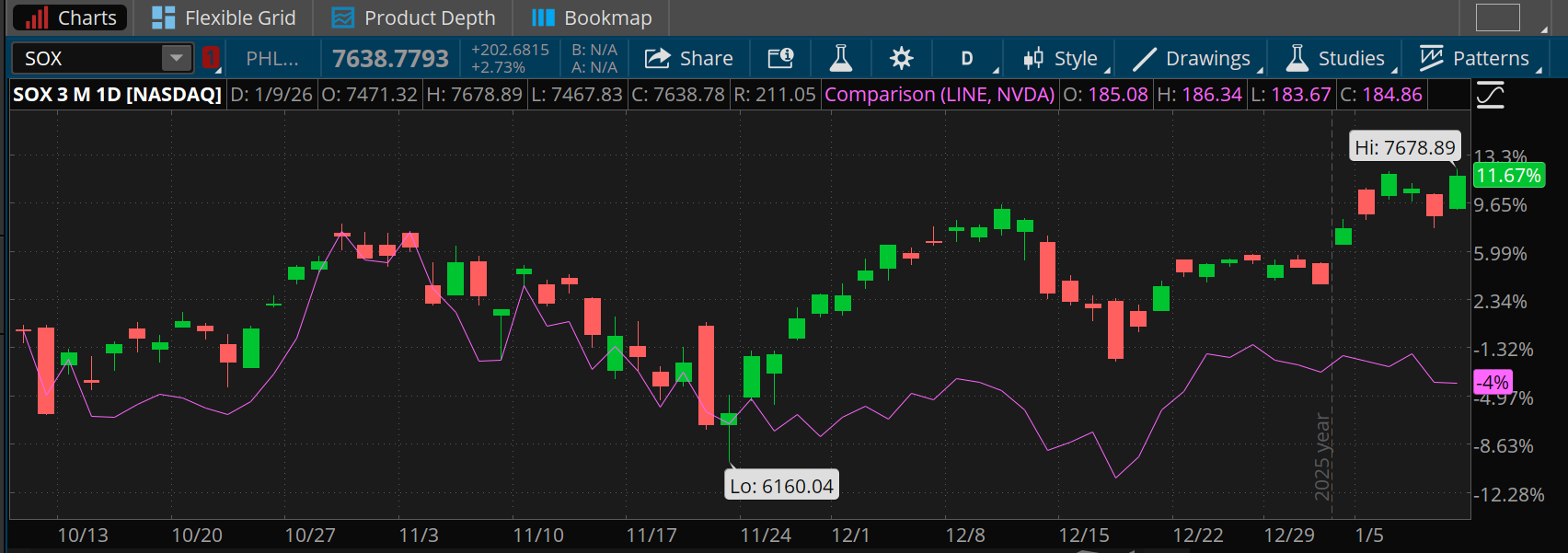
Task: Click the green 11.67% price axis label
Action: click(x=1508, y=176)
